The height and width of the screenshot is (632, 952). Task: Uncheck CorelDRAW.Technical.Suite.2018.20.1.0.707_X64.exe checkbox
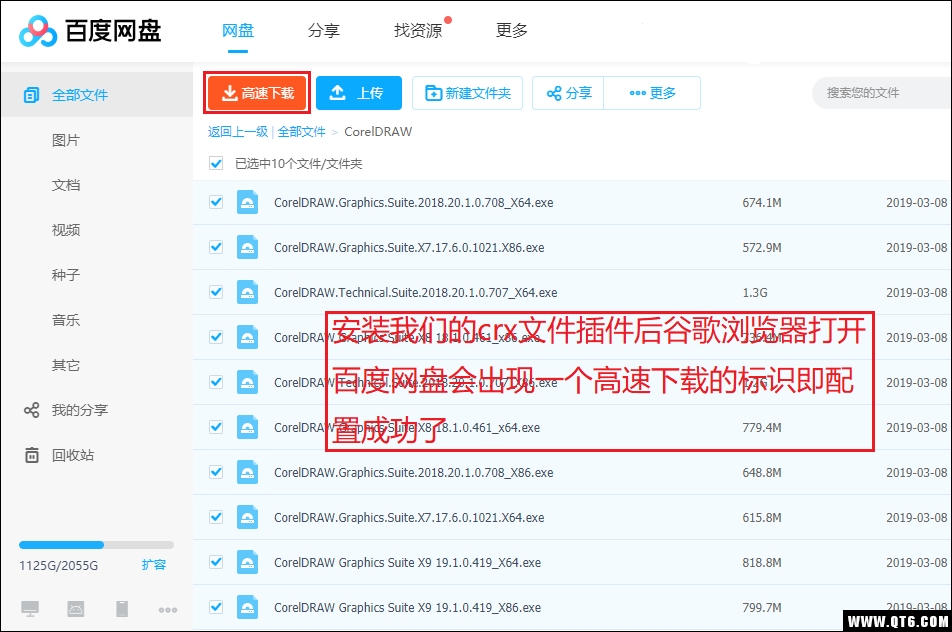pyautogui.click(x=216, y=292)
